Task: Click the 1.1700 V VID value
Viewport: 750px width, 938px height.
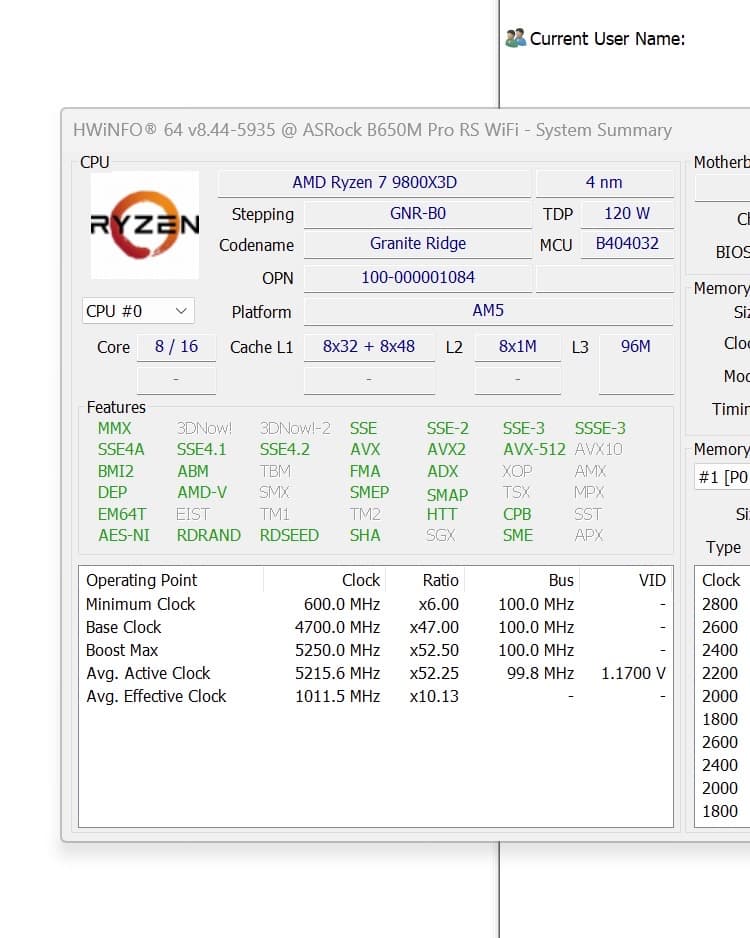Action: click(x=633, y=673)
